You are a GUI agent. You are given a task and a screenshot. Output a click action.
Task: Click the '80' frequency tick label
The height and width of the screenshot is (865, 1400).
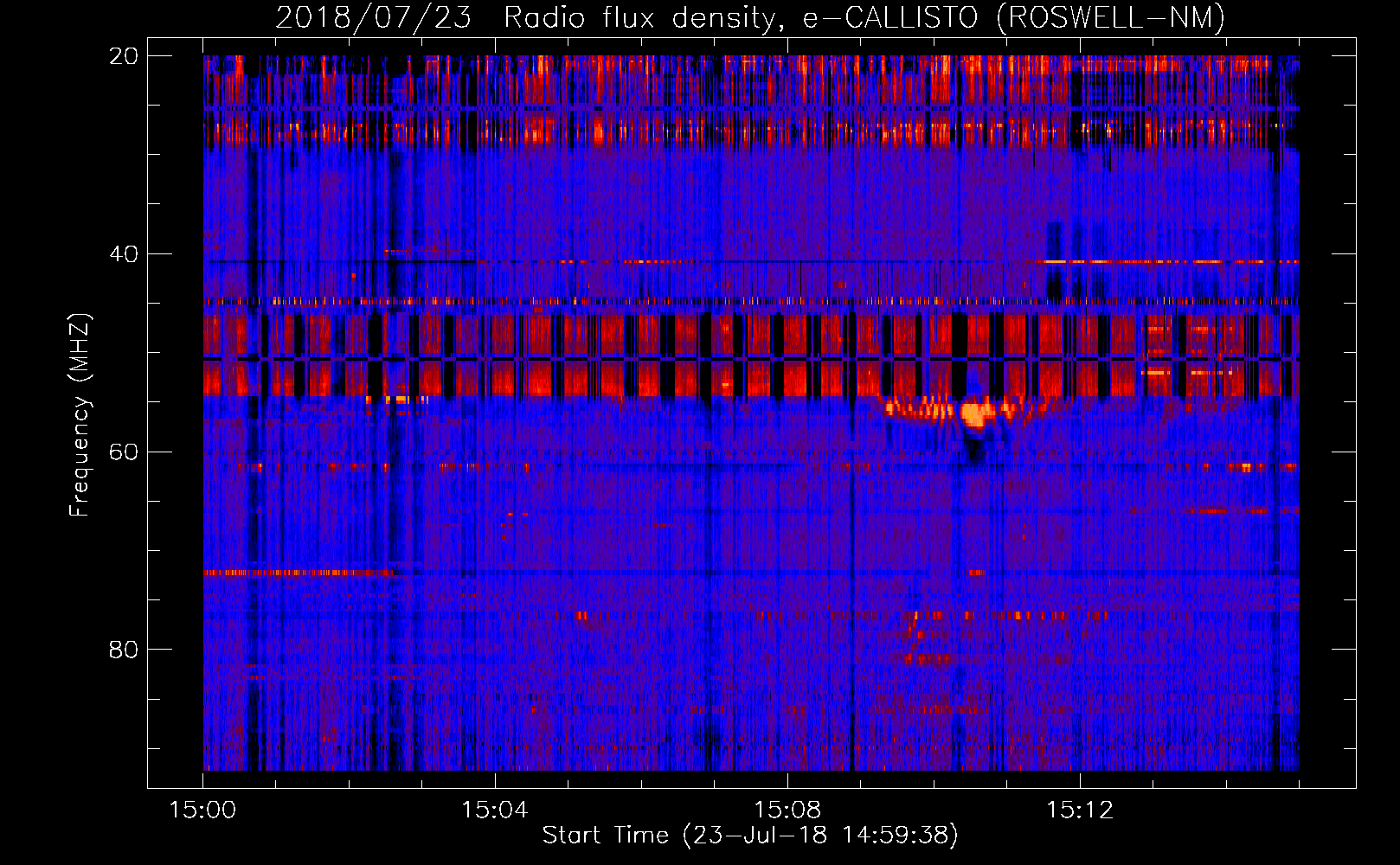click(x=124, y=650)
